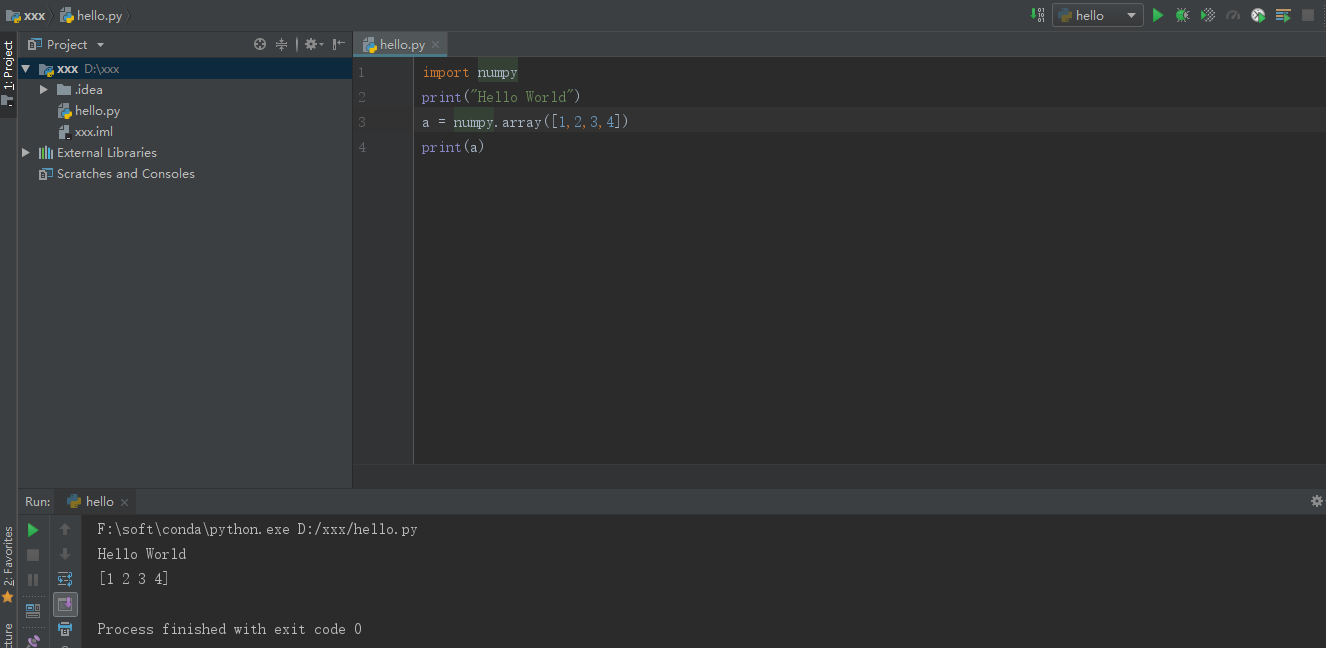This screenshot has width=1326, height=648.
Task: Click the run-with-lines icon in top toolbar
Action: (1283, 15)
